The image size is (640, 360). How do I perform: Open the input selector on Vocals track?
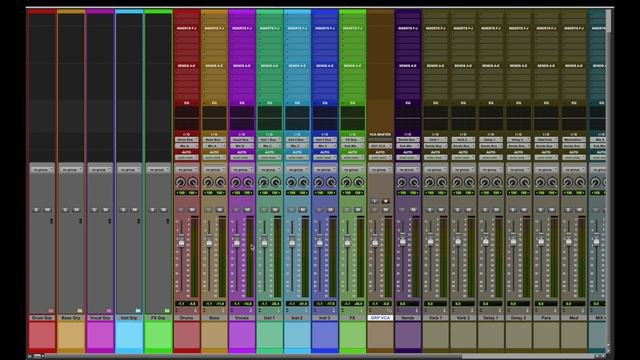coord(242,140)
